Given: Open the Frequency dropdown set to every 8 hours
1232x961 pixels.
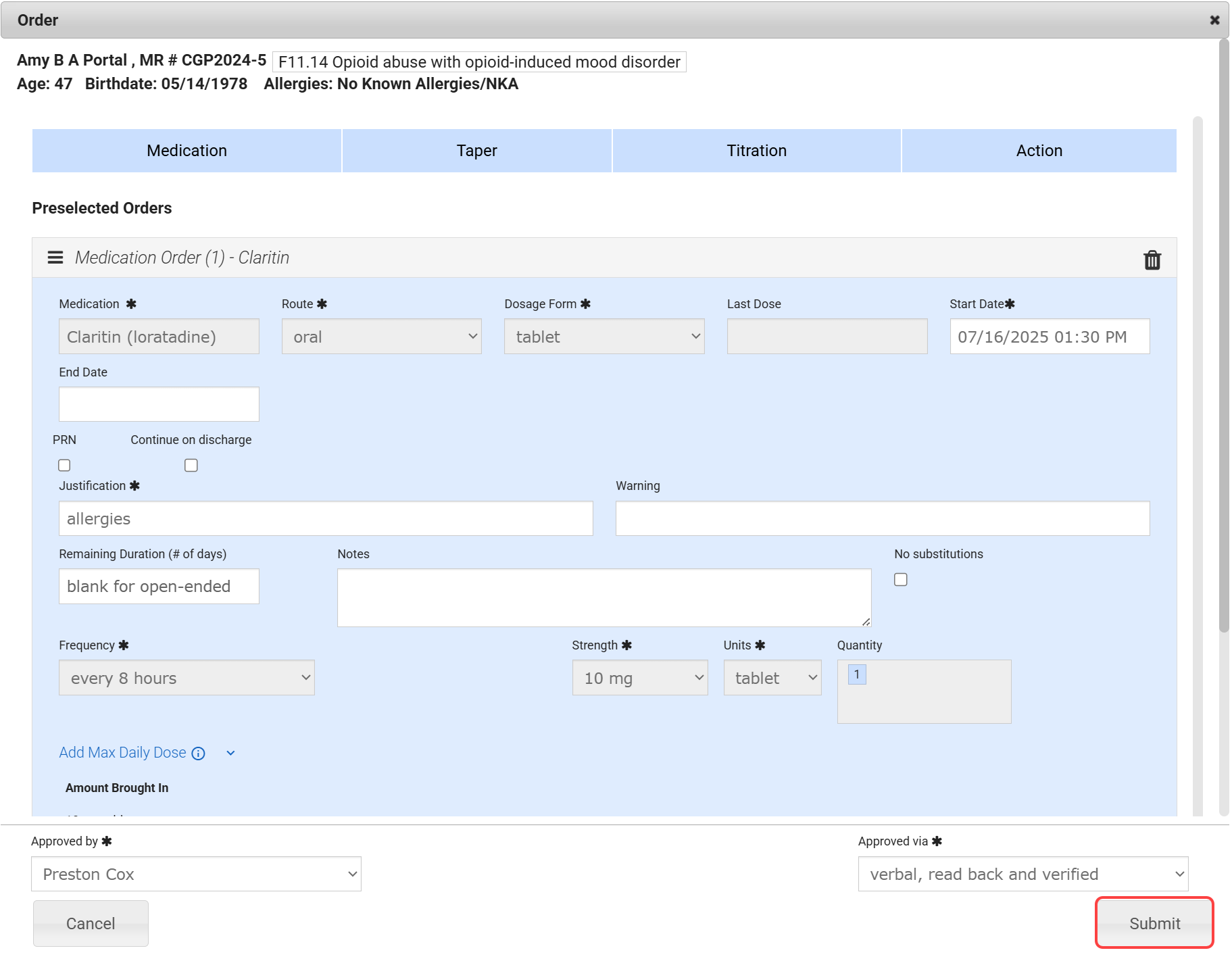Looking at the screenshot, I should (187, 678).
